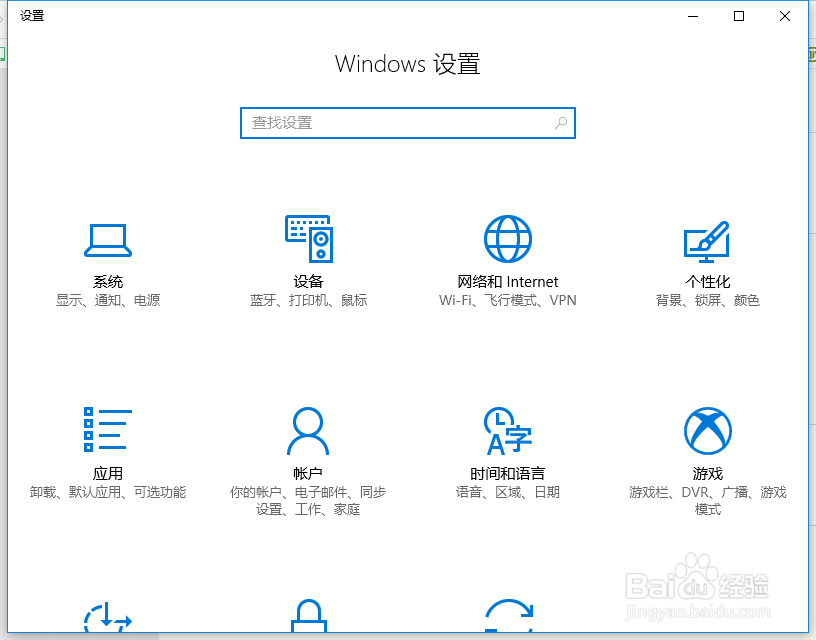
Task: Click the magnifier icon in the search box
Action: tap(561, 122)
